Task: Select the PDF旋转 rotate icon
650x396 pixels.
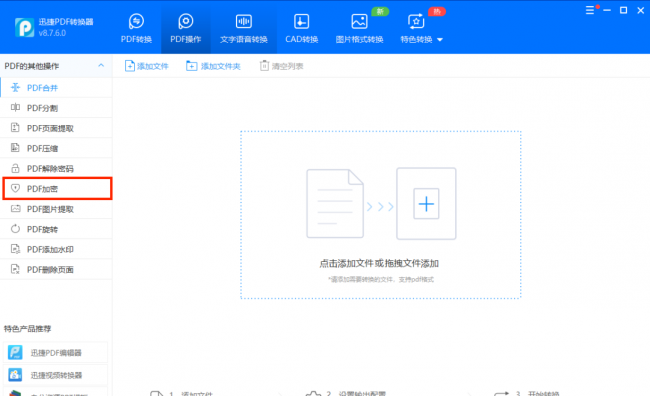Action: (15, 228)
